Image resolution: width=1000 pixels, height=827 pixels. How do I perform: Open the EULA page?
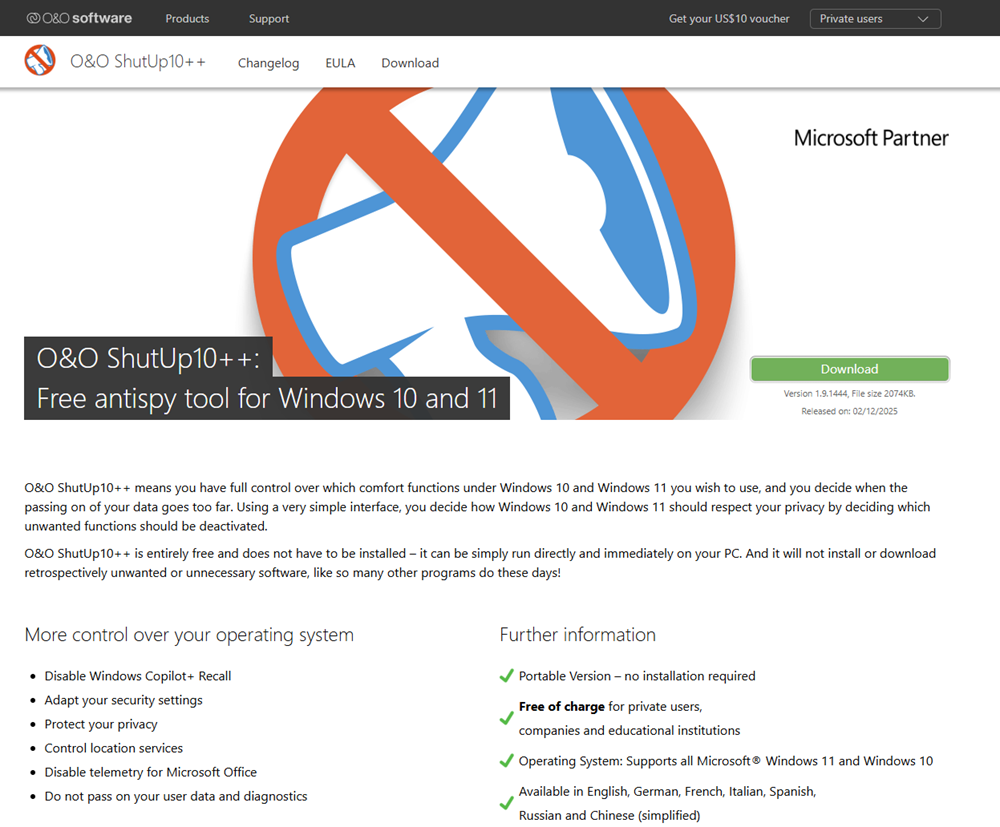(340, 63)
